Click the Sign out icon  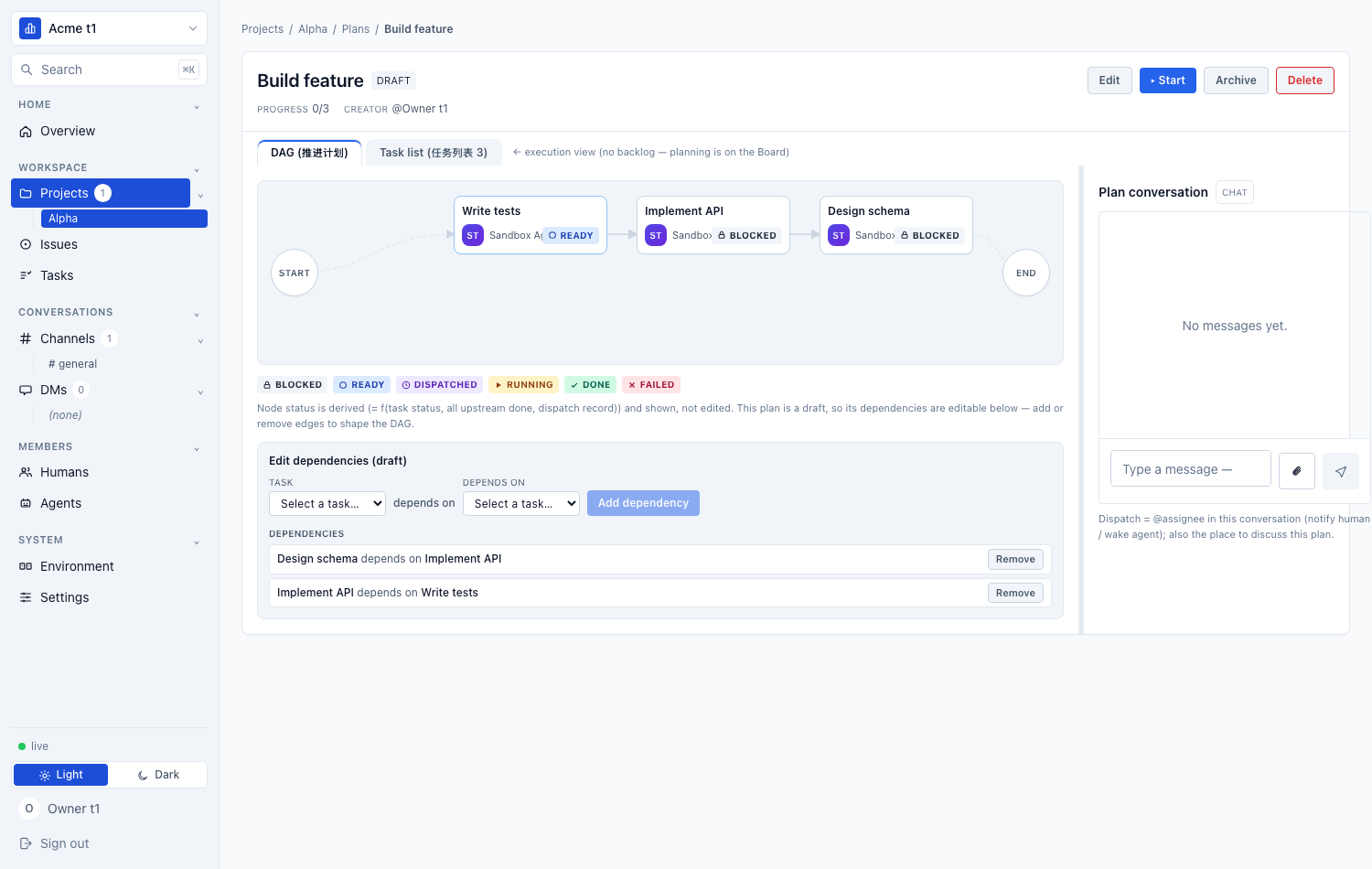(26, 843)
